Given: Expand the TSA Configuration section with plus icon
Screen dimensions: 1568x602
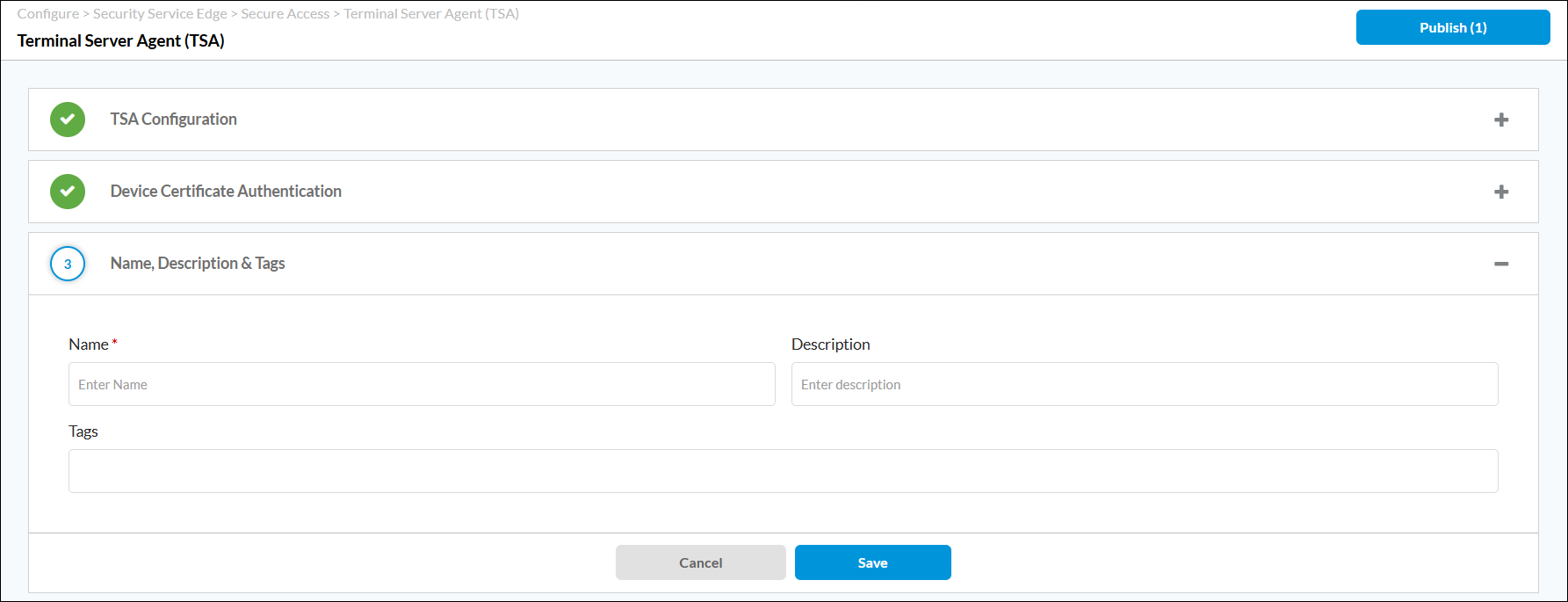Looking at the screenshot, I should [1501, 120].
